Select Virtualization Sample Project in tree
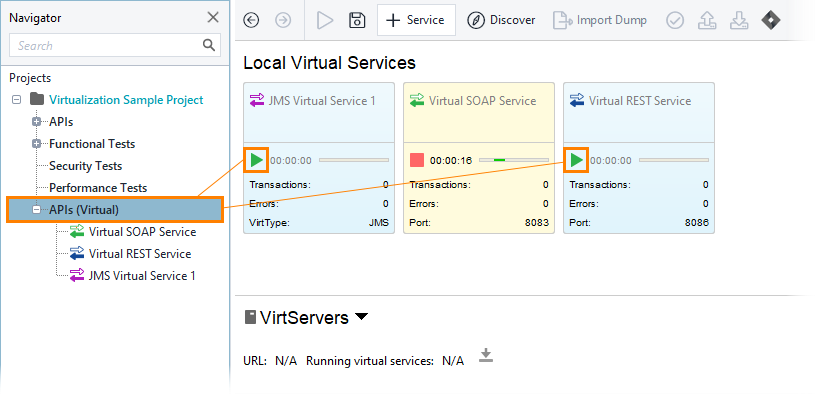This screenshot has width=816, height=395. click(126, 99)
